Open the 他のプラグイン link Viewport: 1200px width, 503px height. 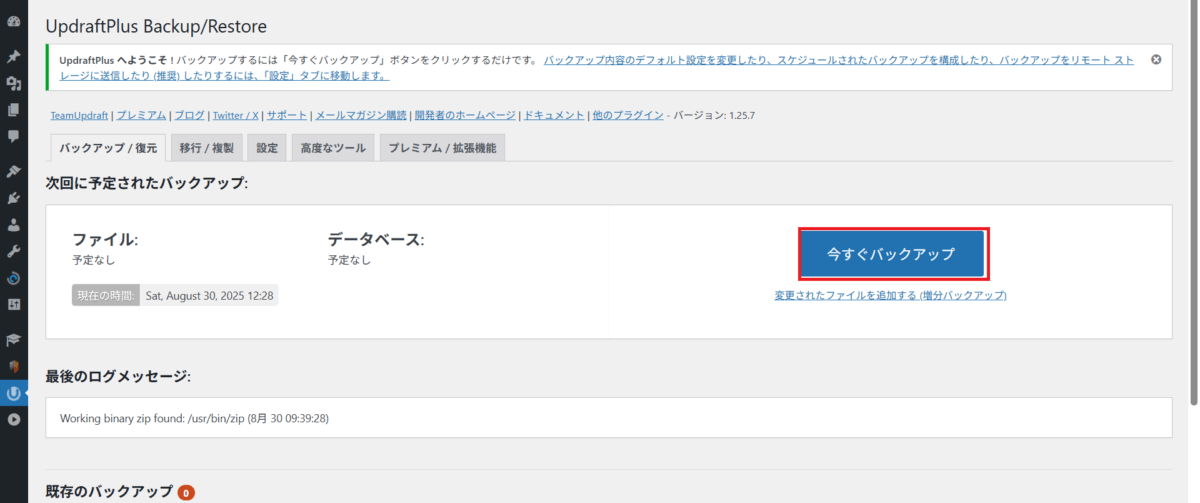point(628,115)
